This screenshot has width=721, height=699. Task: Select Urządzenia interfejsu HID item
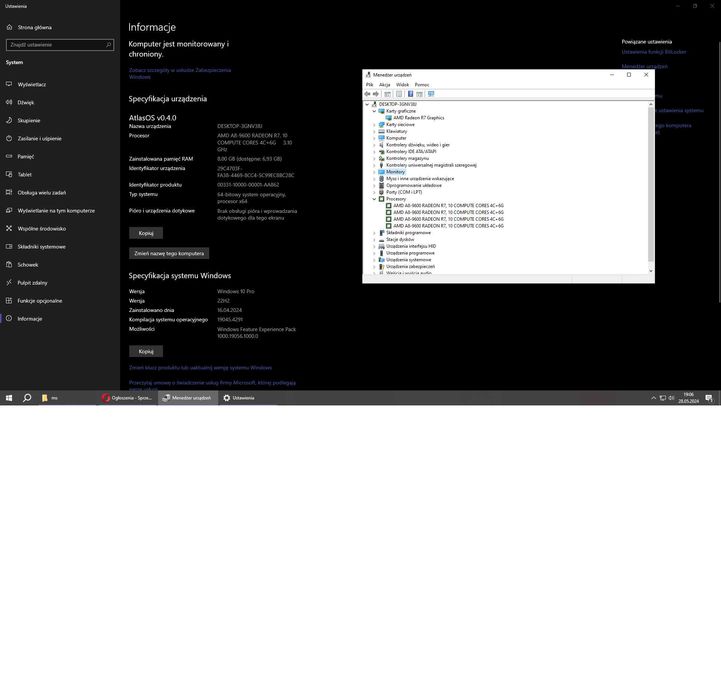click(x=411, y=246)
